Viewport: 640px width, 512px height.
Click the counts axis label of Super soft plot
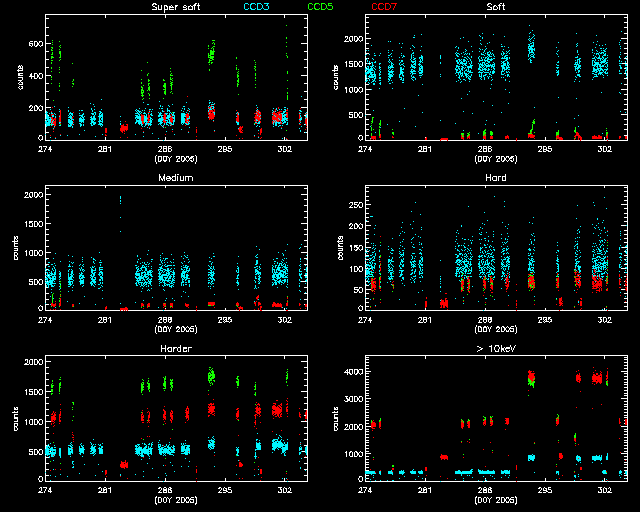coord(18,77)
